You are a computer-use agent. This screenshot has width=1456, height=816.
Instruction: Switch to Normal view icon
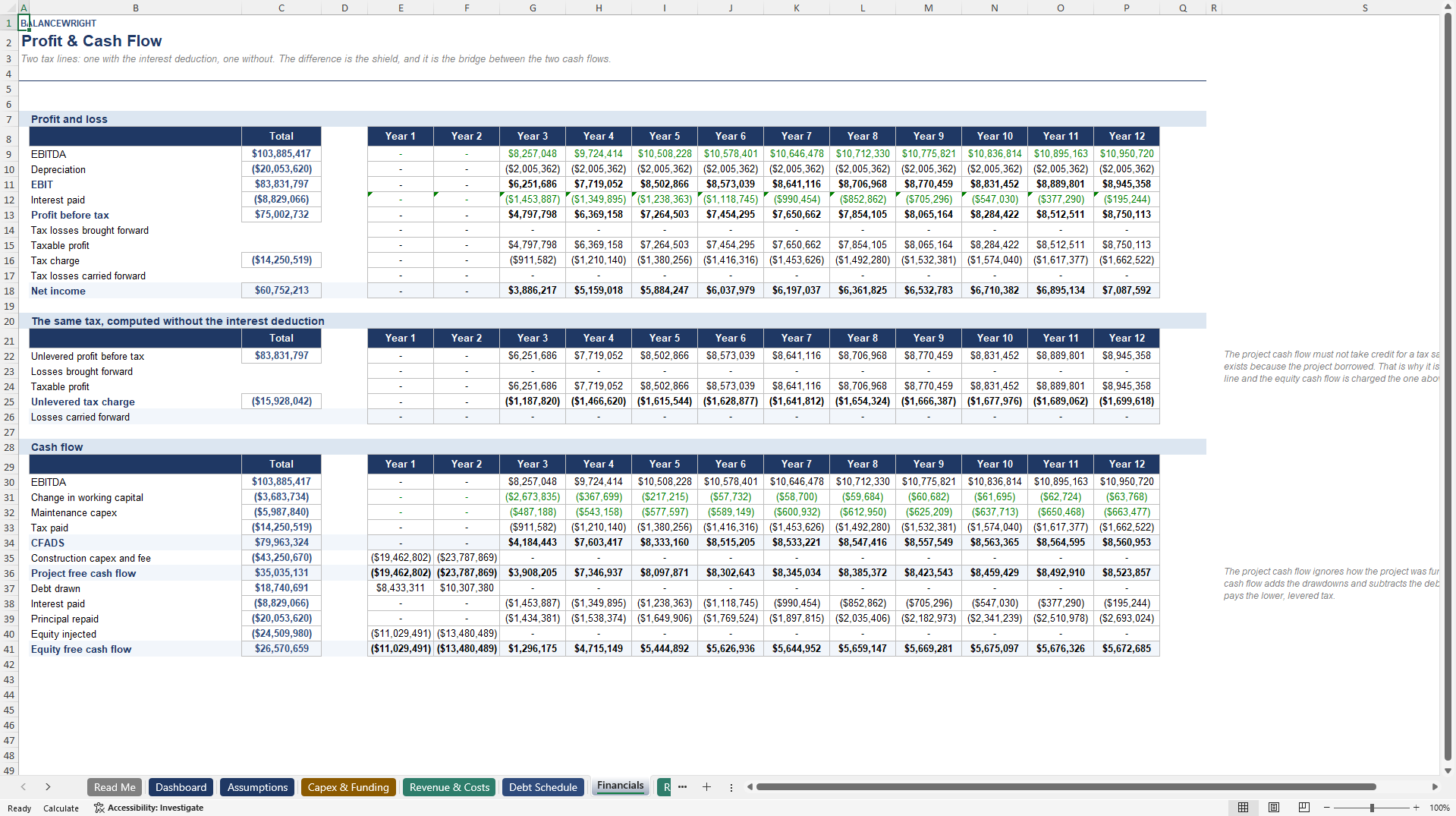tap(1243, 808)
